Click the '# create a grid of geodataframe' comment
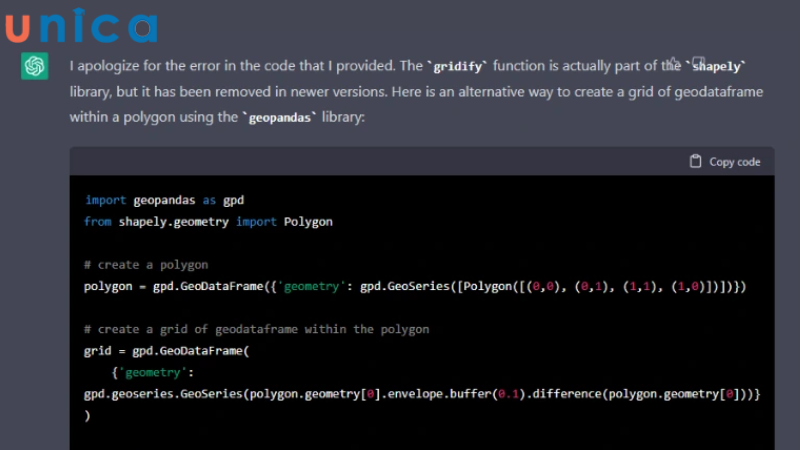 pos(256,329)
